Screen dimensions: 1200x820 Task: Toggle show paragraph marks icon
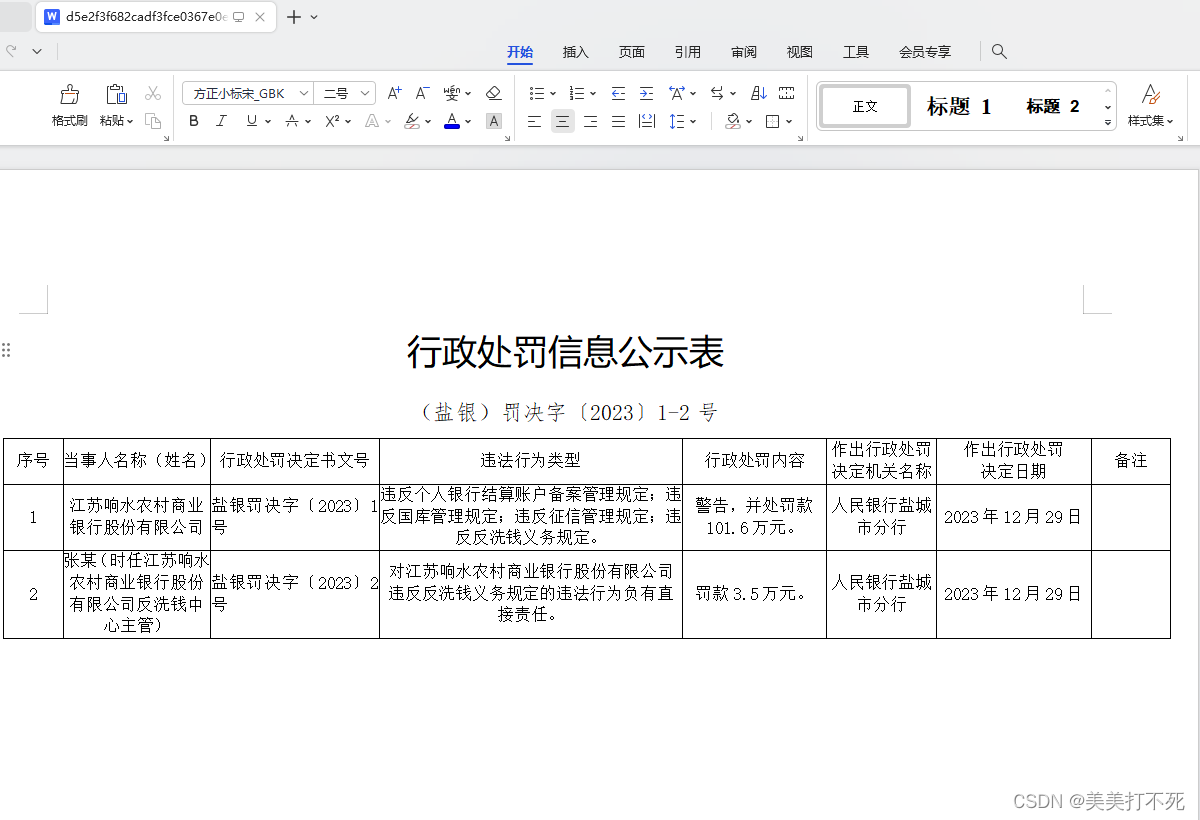click(786, 93)
